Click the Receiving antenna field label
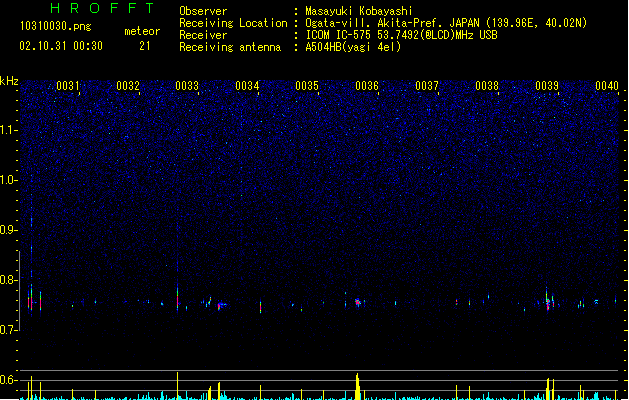The image size is (629, 400). [230, 47]
